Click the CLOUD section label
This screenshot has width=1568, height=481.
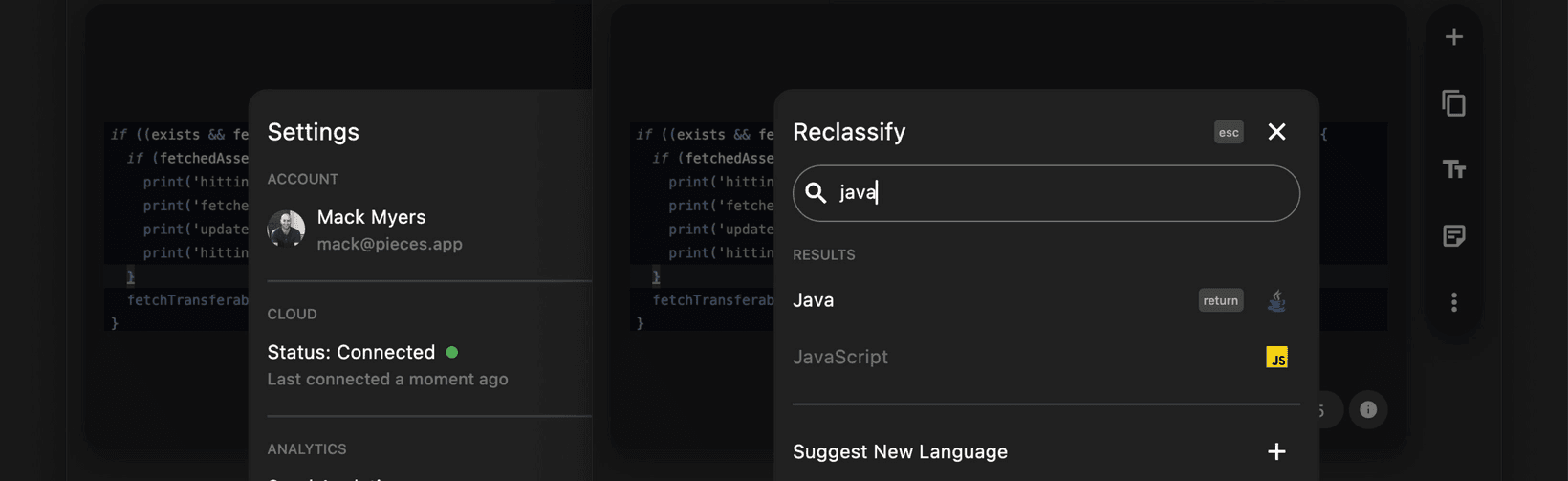point(292,315)
